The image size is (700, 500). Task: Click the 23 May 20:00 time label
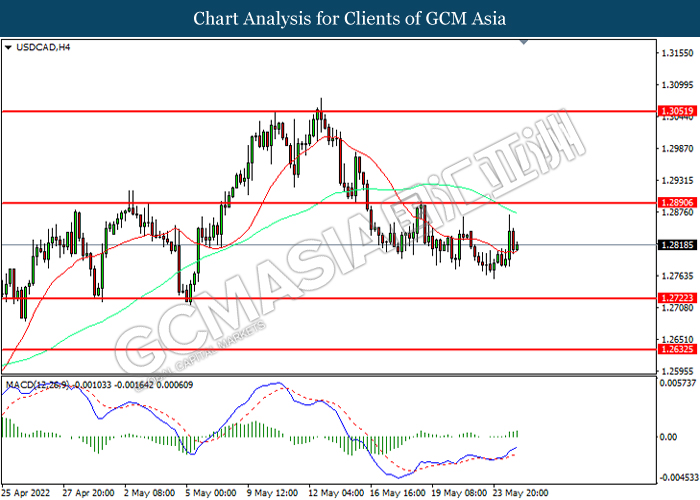[521, 493]
